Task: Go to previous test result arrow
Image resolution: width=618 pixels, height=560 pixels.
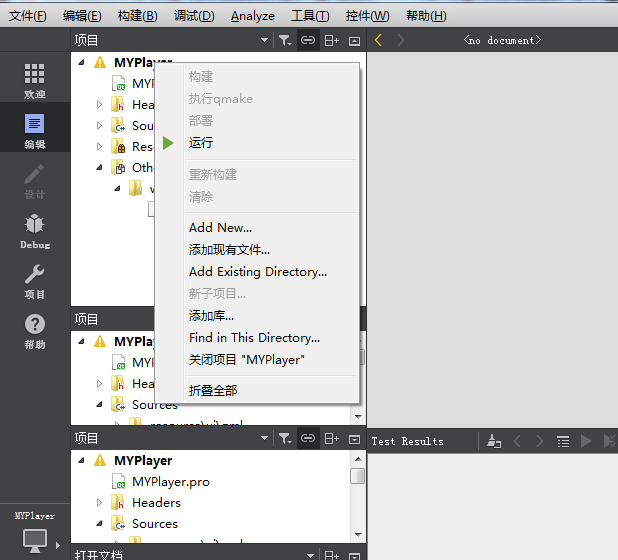Action: point(517,441)
